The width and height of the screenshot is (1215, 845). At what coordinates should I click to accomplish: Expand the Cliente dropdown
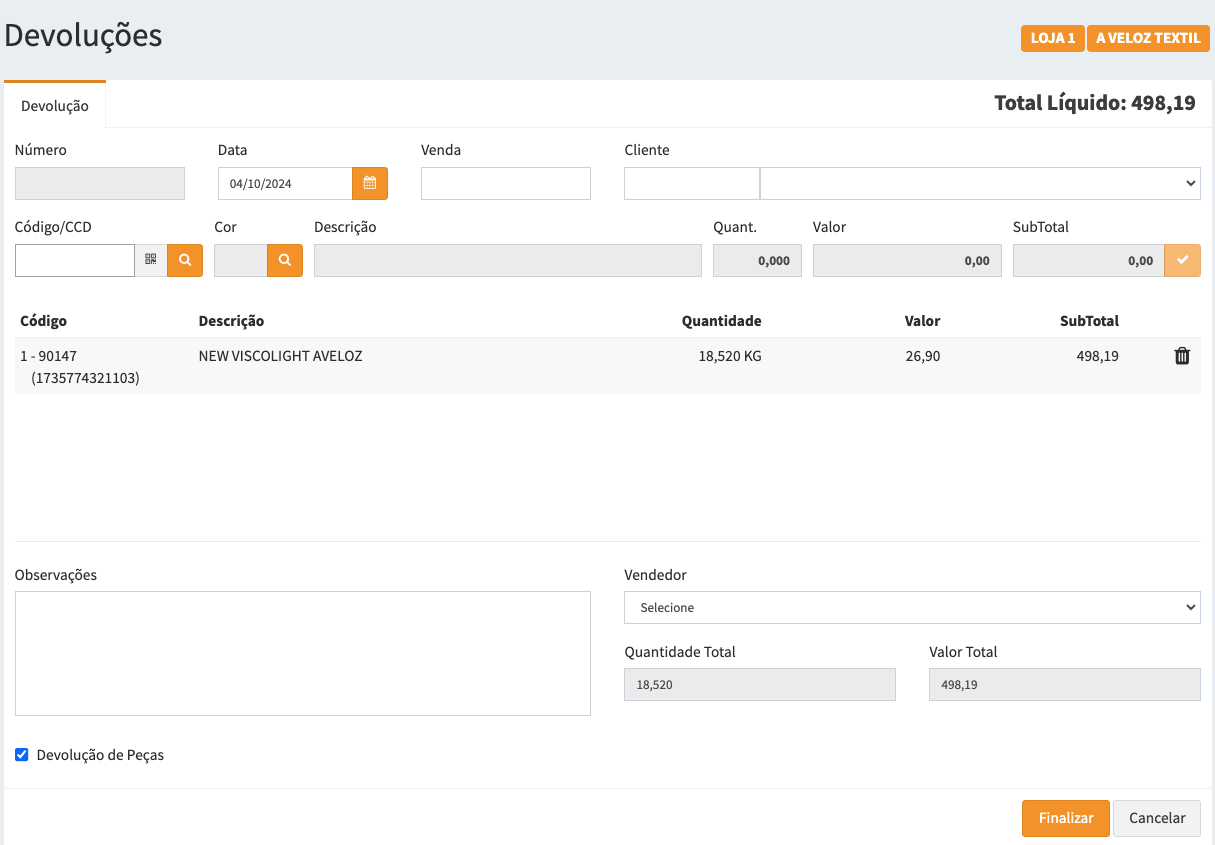pyautogui.click(x=980, y=184)
